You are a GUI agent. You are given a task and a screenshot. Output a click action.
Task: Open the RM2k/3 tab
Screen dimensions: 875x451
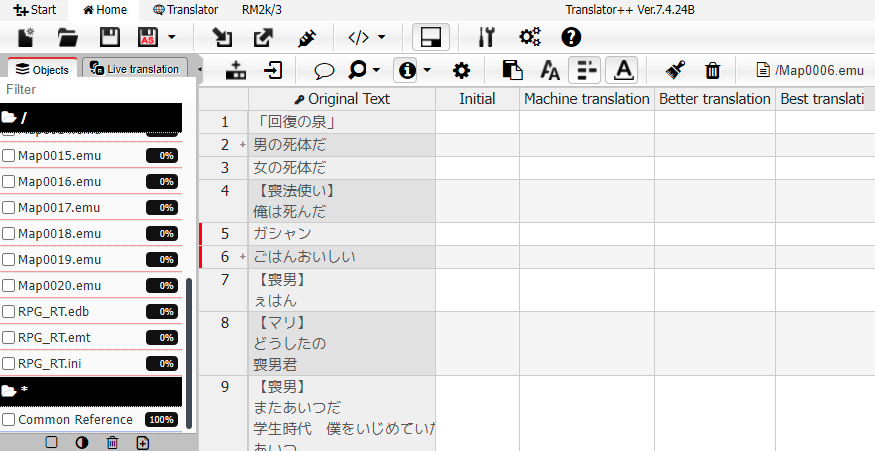pos(262,9)
